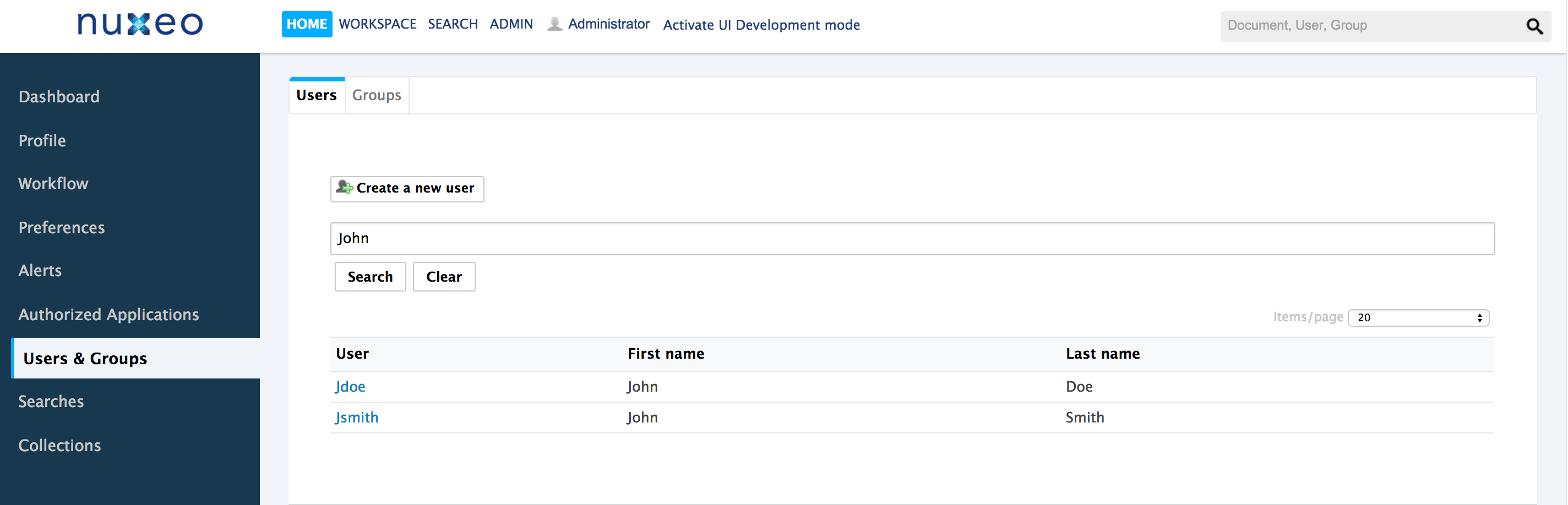The width and height of the screenshot is (1568, 505).
Task: Open Alerts in sidebar
Action: tap(40, 271)
